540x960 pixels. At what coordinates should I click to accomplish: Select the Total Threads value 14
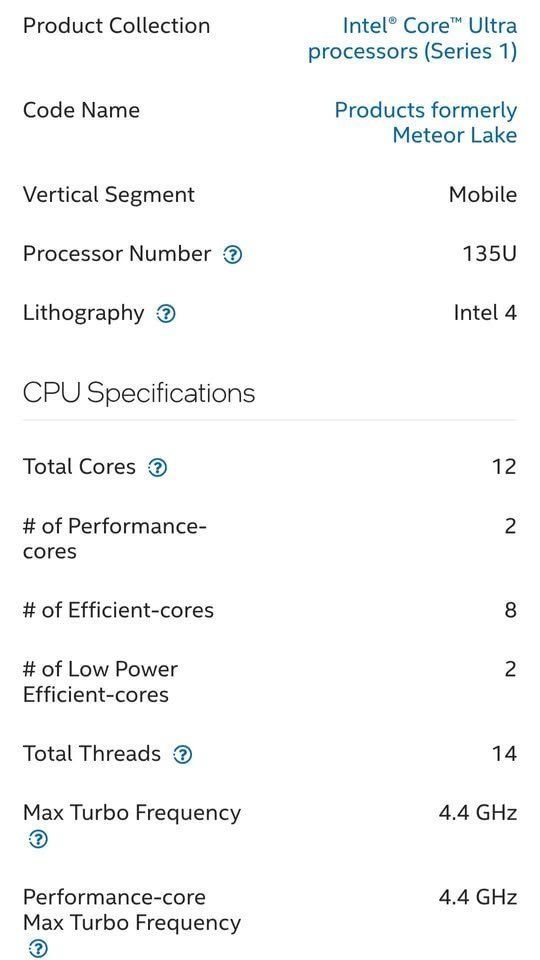(x=504, y=753)
